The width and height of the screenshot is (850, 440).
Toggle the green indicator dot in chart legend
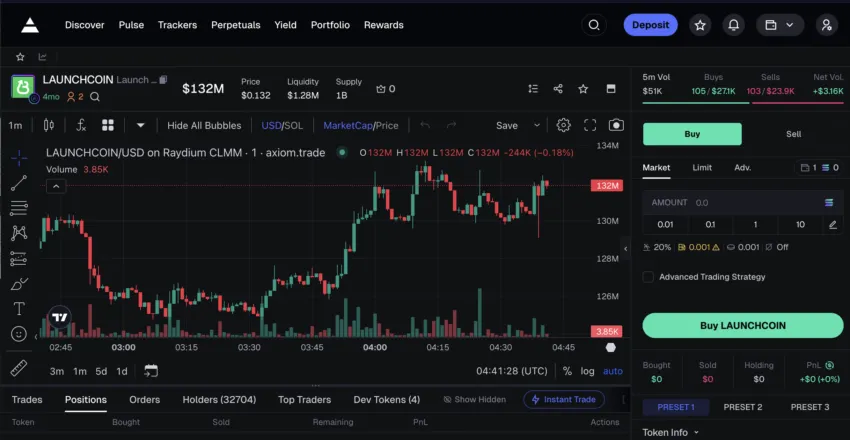pyautogui.click(x=342, y=152)
